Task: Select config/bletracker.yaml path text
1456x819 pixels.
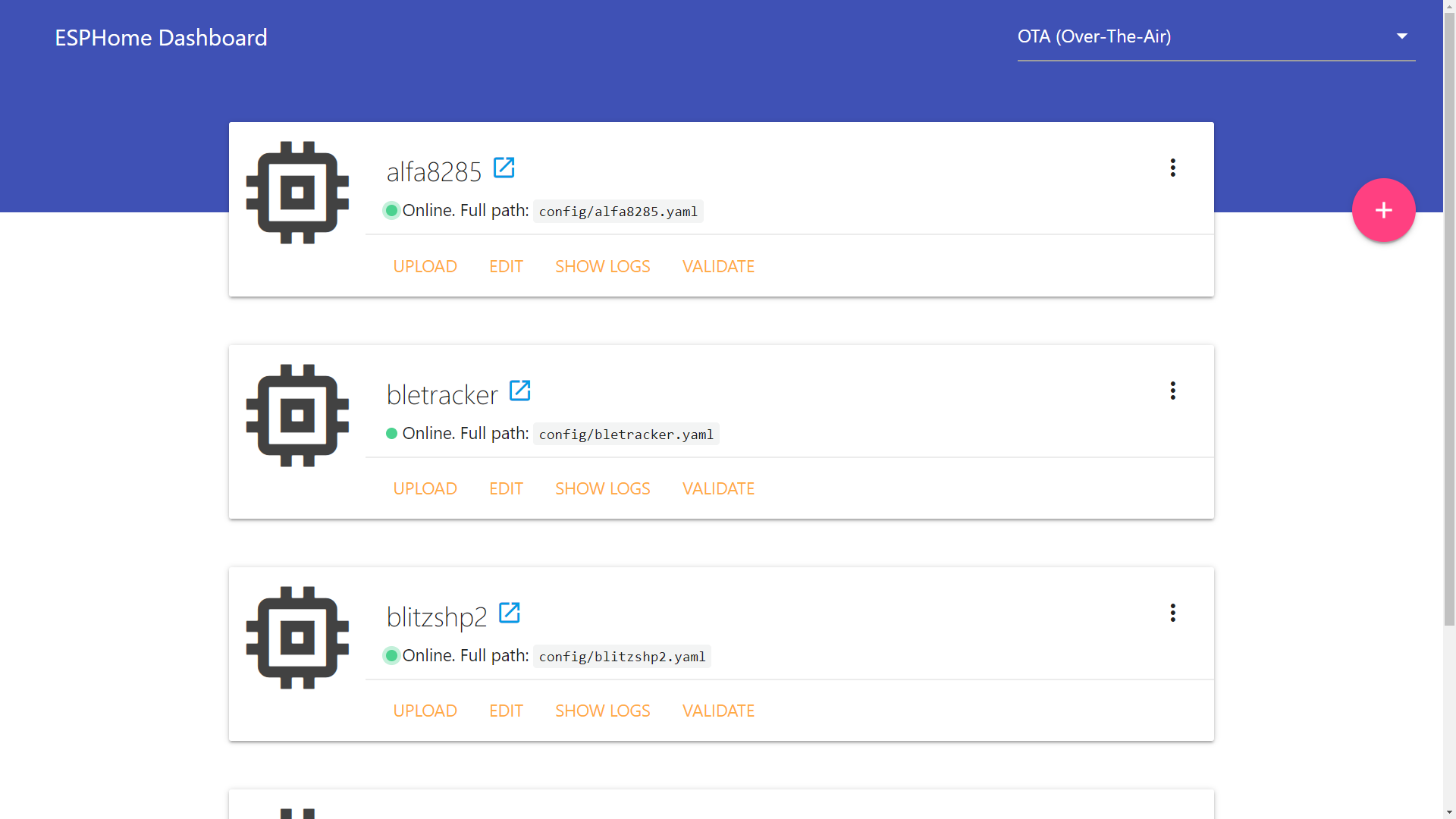Action: 626,435
